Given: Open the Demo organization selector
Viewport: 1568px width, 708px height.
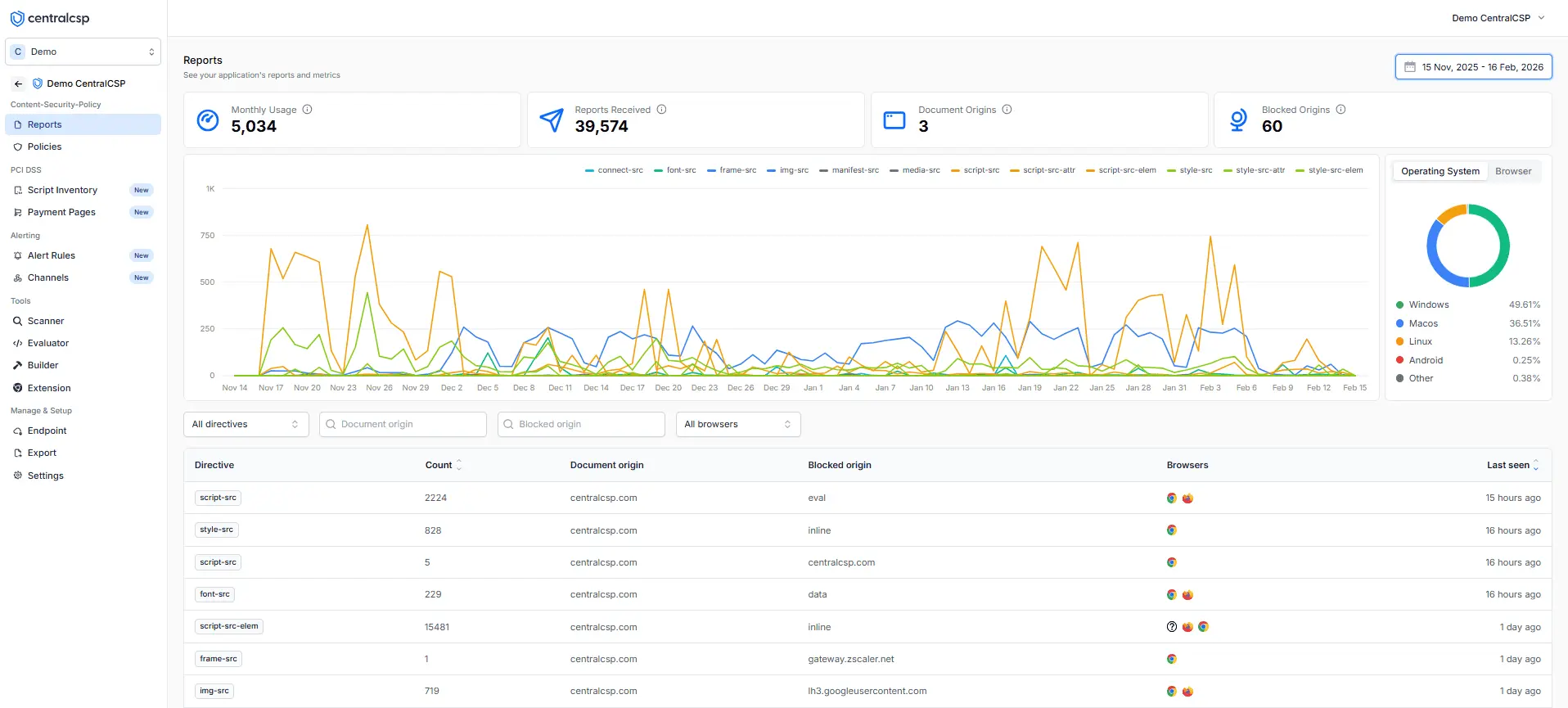Looking at the screenshot, I should point(83,52).
